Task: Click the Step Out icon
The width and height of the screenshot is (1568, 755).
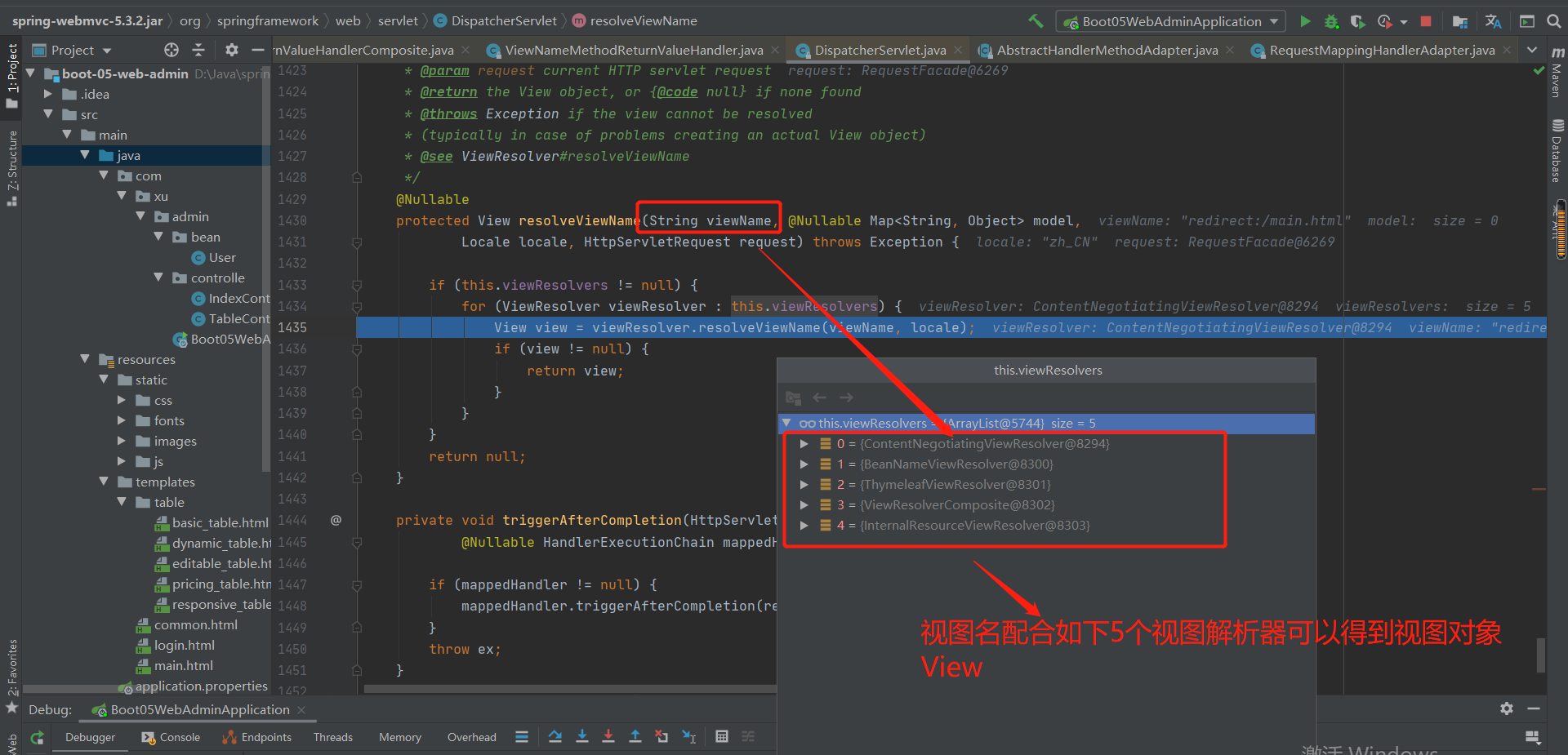Action: coord(635,737)
